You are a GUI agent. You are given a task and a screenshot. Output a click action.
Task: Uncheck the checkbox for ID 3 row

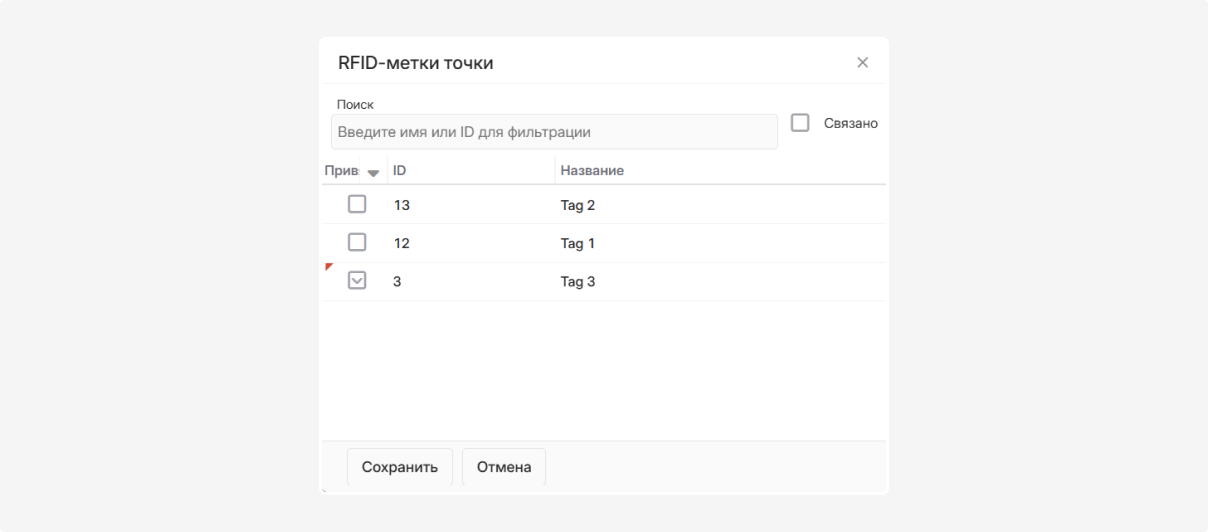pyautogui.click(x=357, y=281)
